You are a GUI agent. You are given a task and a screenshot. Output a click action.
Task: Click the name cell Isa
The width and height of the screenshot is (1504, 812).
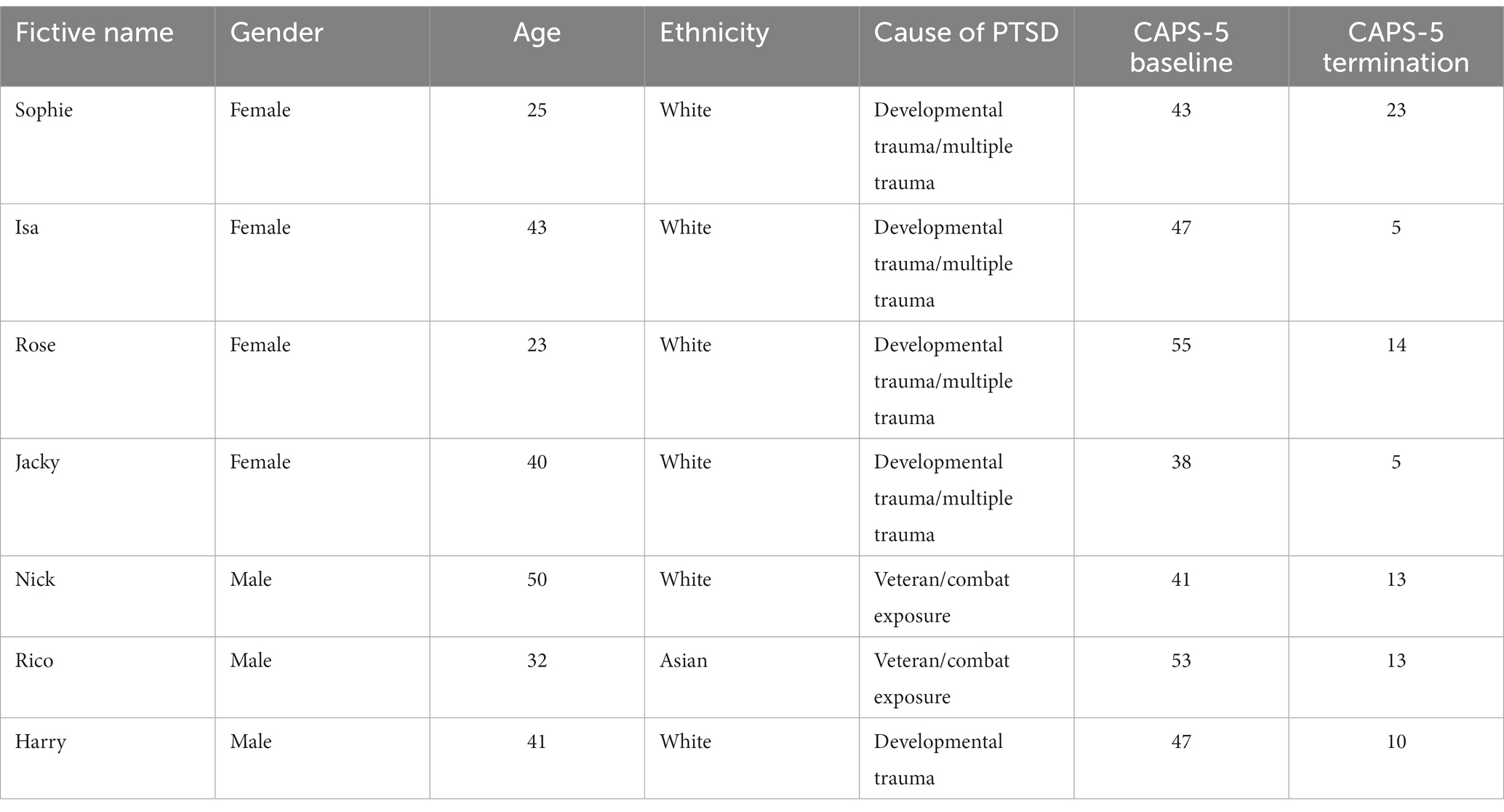[x=27, y=228]
